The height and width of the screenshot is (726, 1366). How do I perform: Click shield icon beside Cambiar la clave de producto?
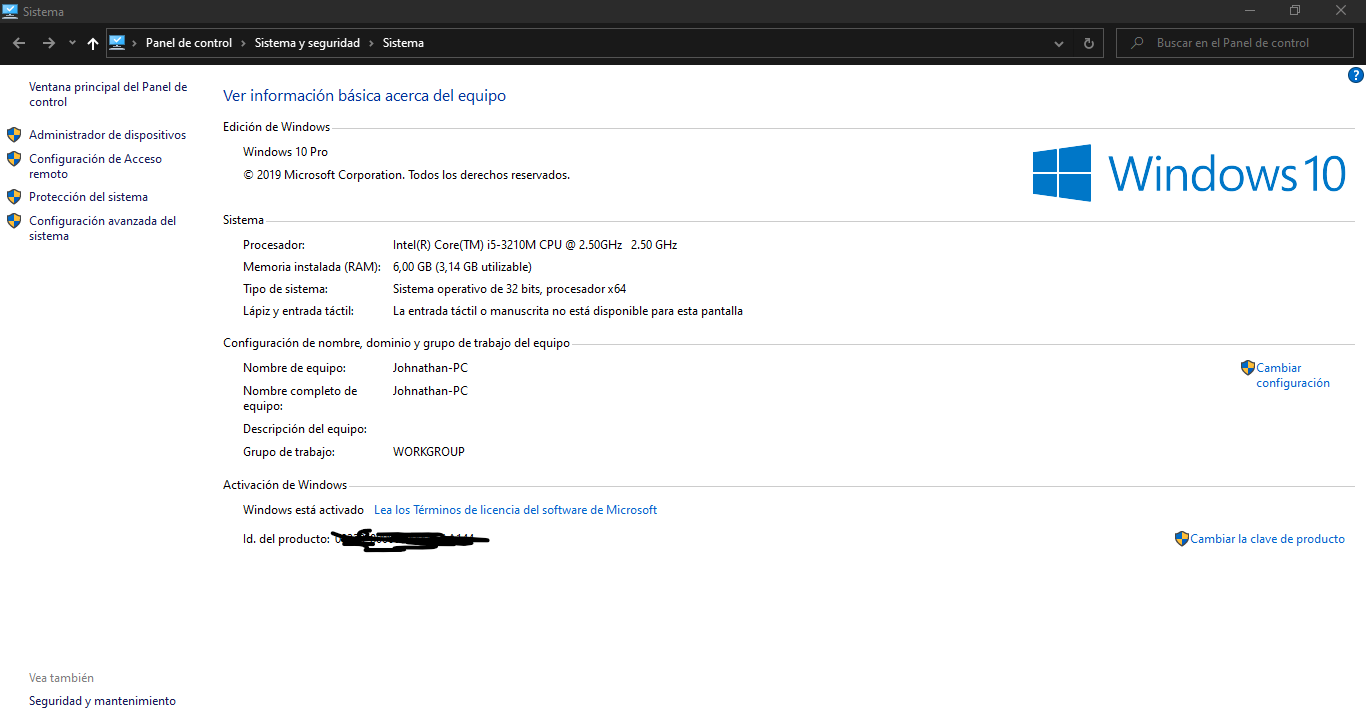(x=1182, y=538)
